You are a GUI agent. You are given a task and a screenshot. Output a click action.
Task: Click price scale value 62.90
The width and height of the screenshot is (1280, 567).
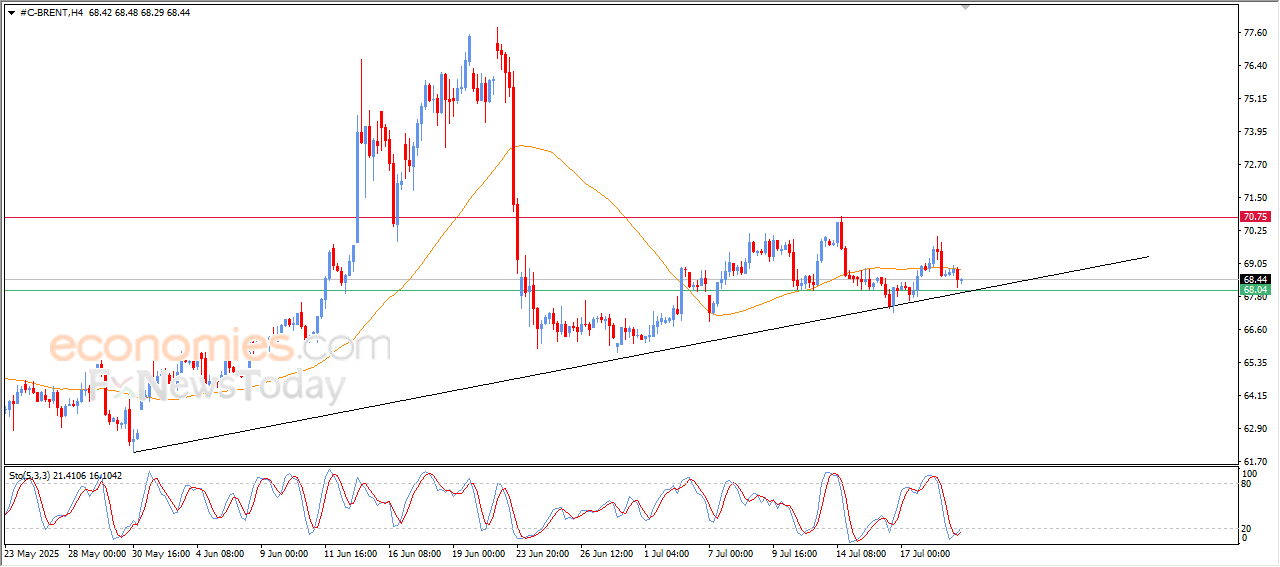click(x=1254, y=429)
